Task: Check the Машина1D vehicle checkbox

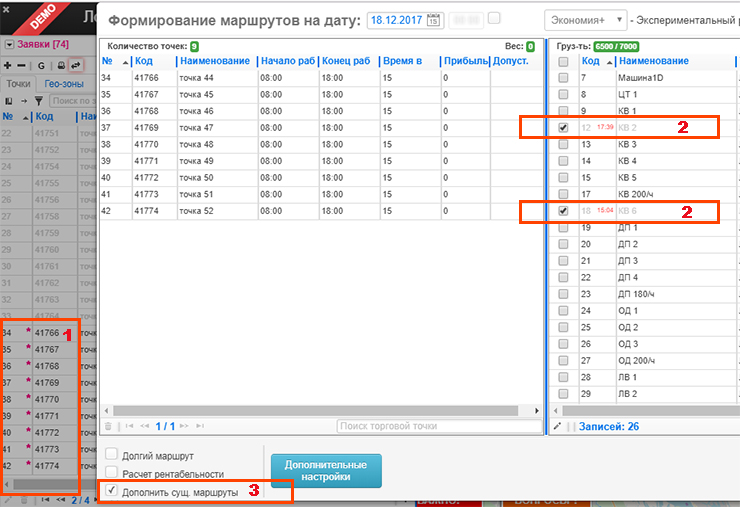Action: pos(563,77)
